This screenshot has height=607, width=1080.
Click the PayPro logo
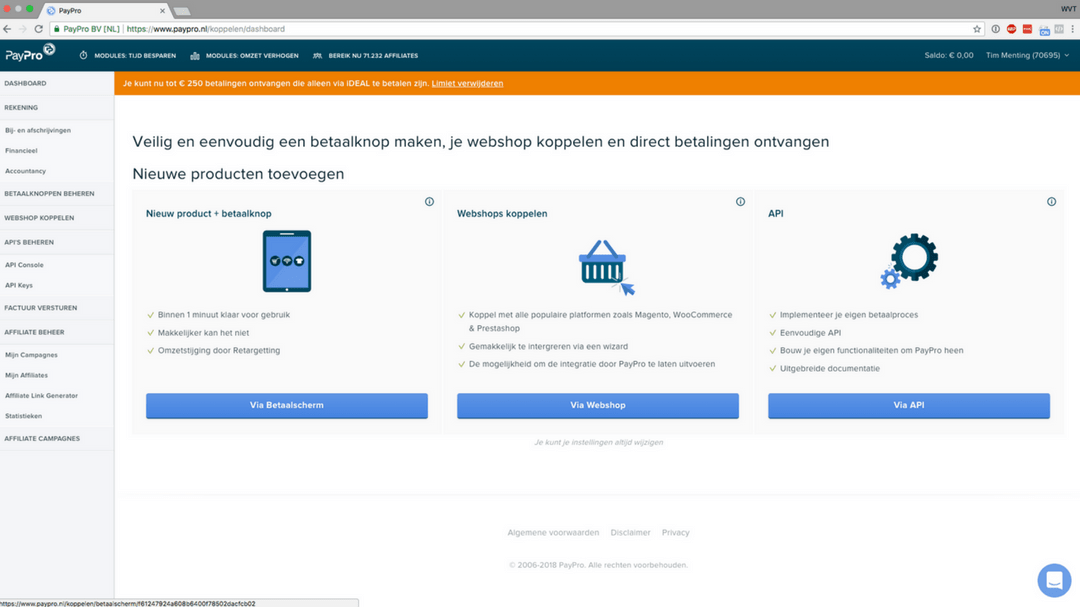[30, 53]
